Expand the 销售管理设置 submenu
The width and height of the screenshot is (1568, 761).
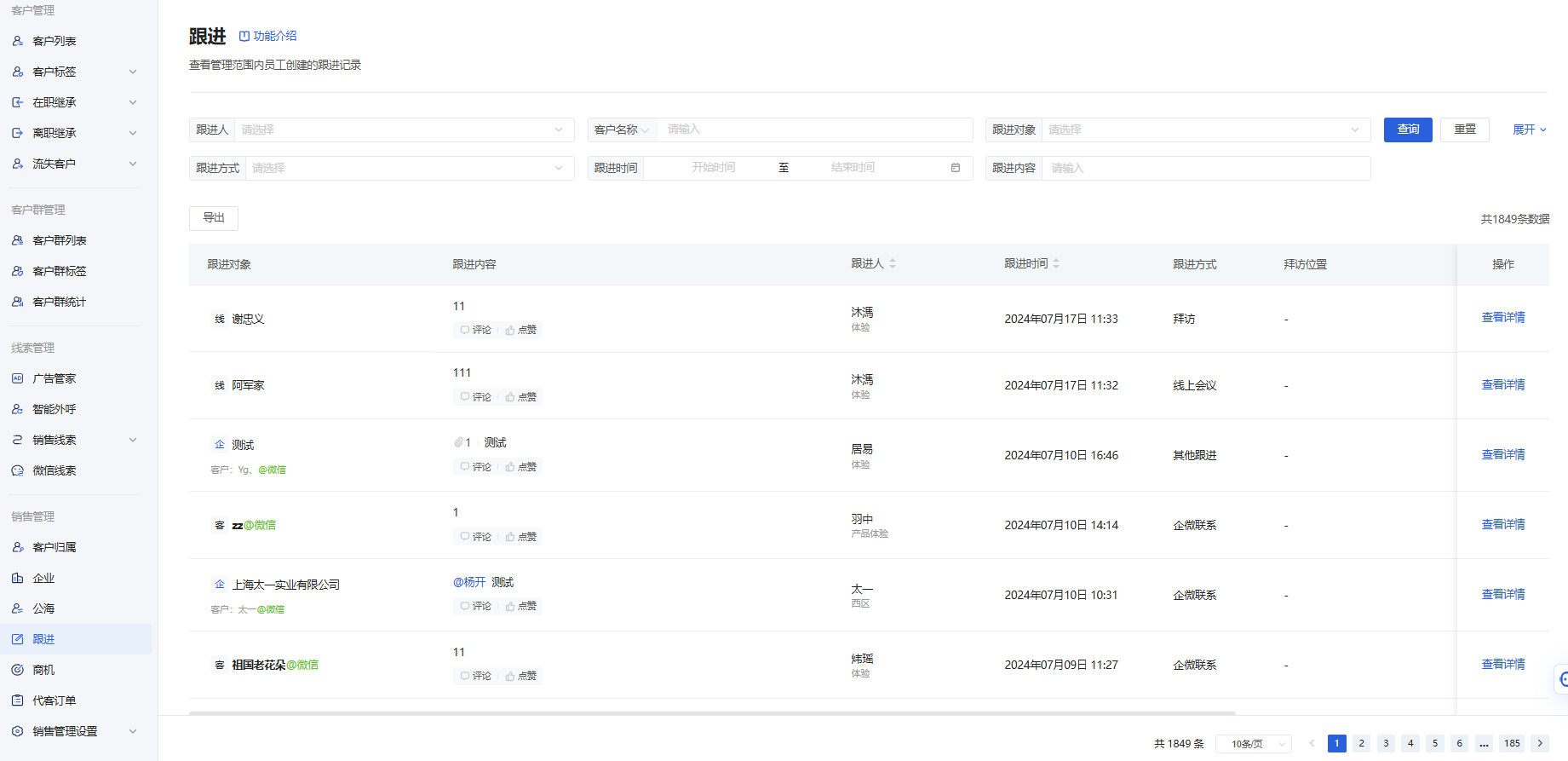tap(133, 731)
